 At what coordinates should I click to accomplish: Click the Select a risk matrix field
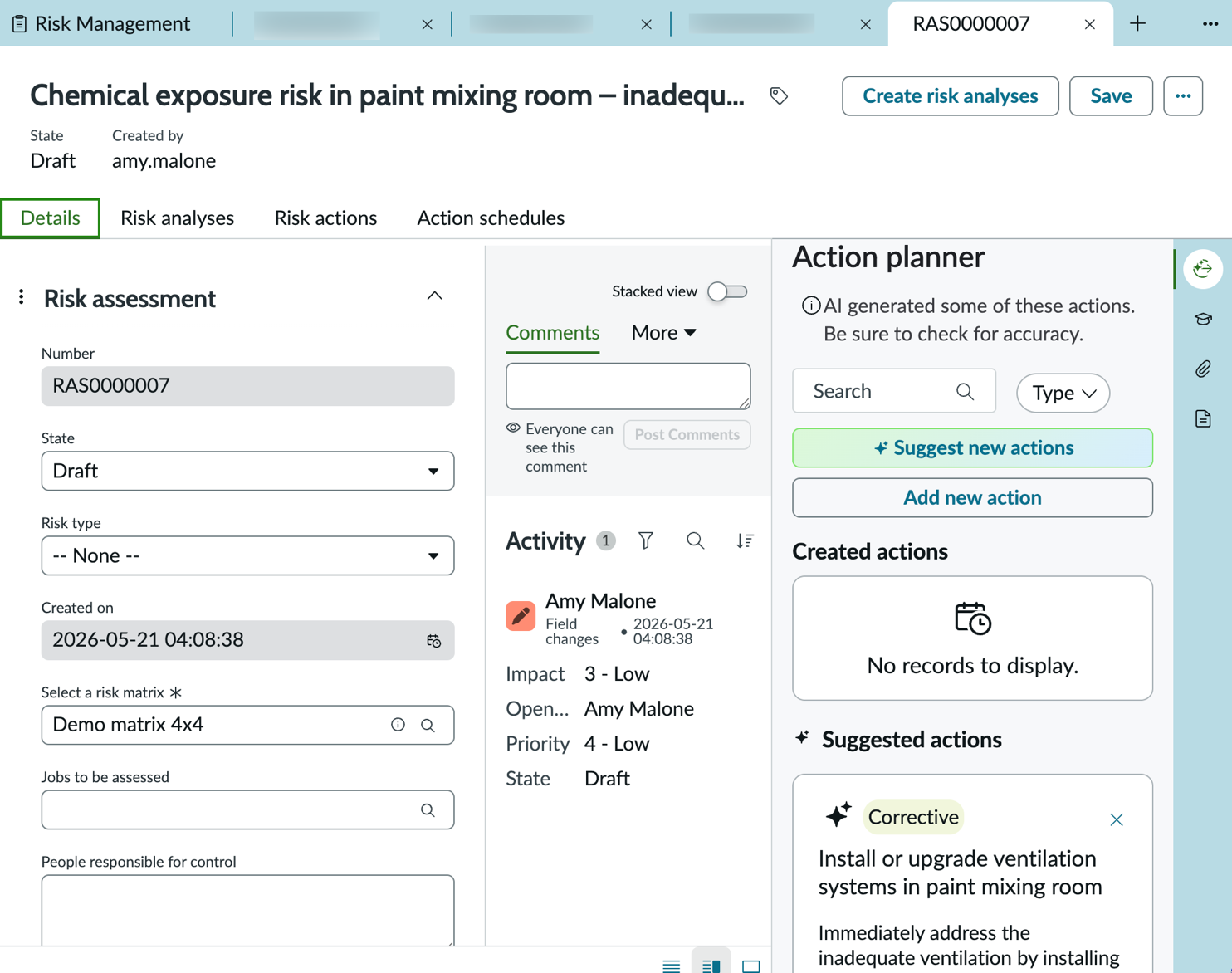coord(247,726)
